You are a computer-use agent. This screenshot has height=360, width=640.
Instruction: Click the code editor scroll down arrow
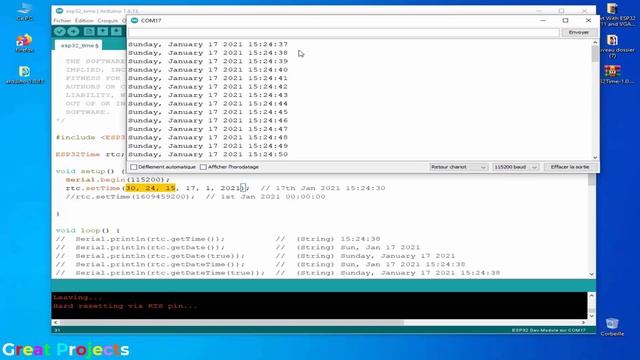coord(591,274)
